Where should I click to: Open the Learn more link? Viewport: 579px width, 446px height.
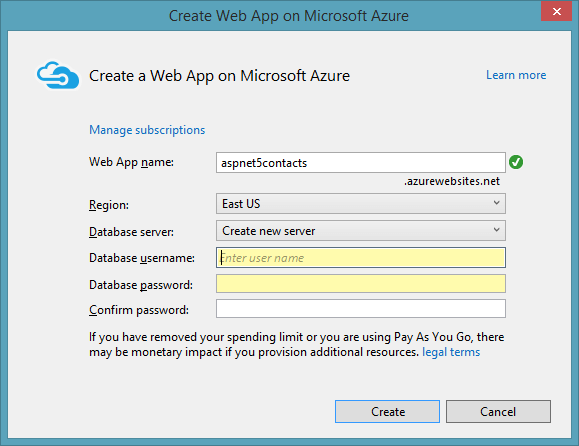516,75
